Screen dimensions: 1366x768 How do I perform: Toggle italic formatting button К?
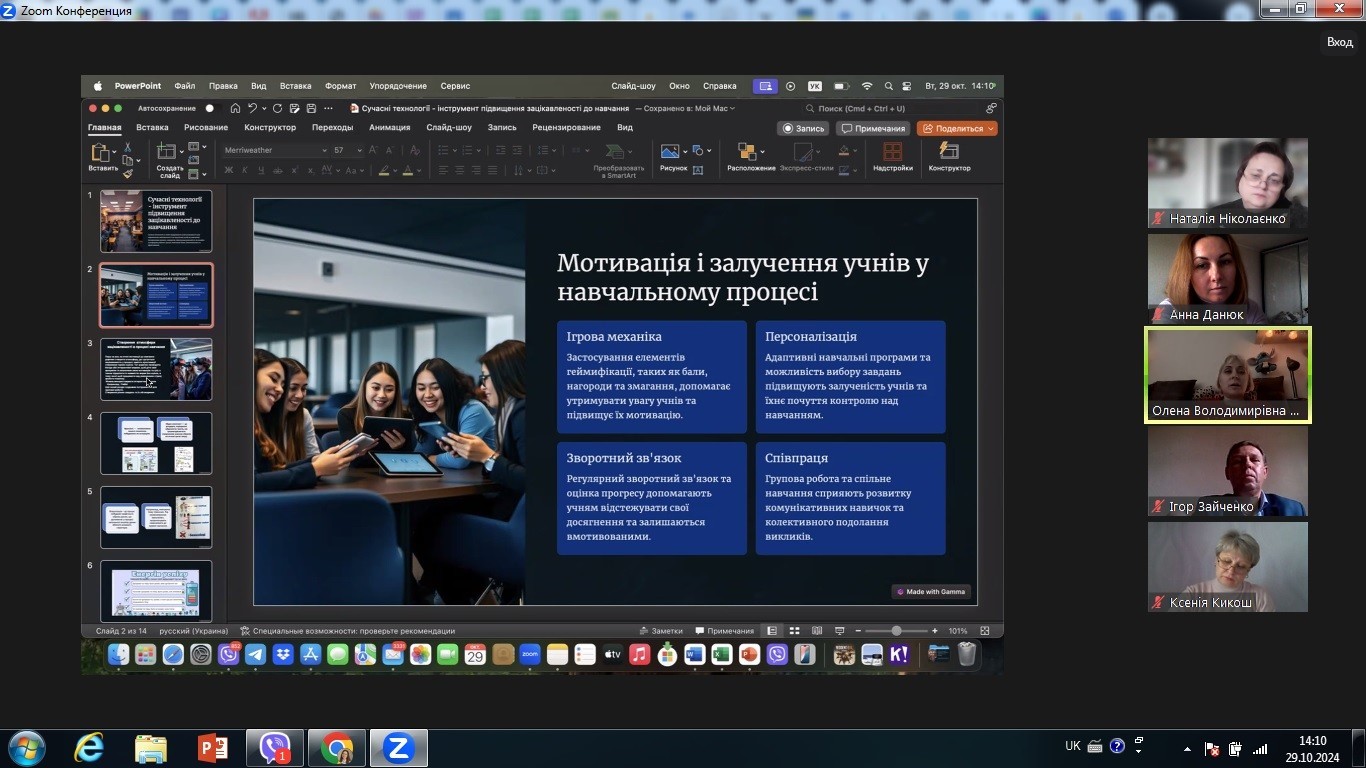click(x=245, y=170)
